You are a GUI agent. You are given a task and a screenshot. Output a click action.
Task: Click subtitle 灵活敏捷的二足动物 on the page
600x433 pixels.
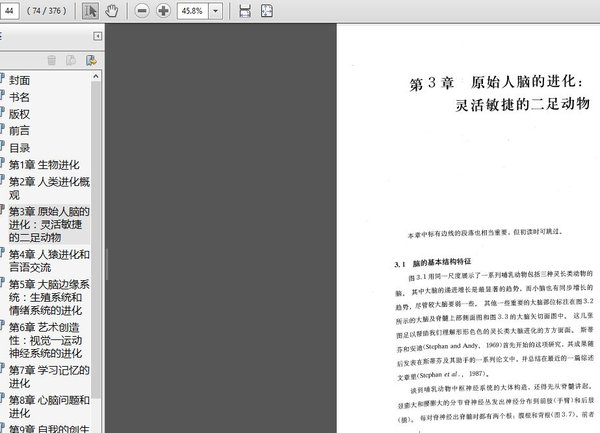coord(522,104)
